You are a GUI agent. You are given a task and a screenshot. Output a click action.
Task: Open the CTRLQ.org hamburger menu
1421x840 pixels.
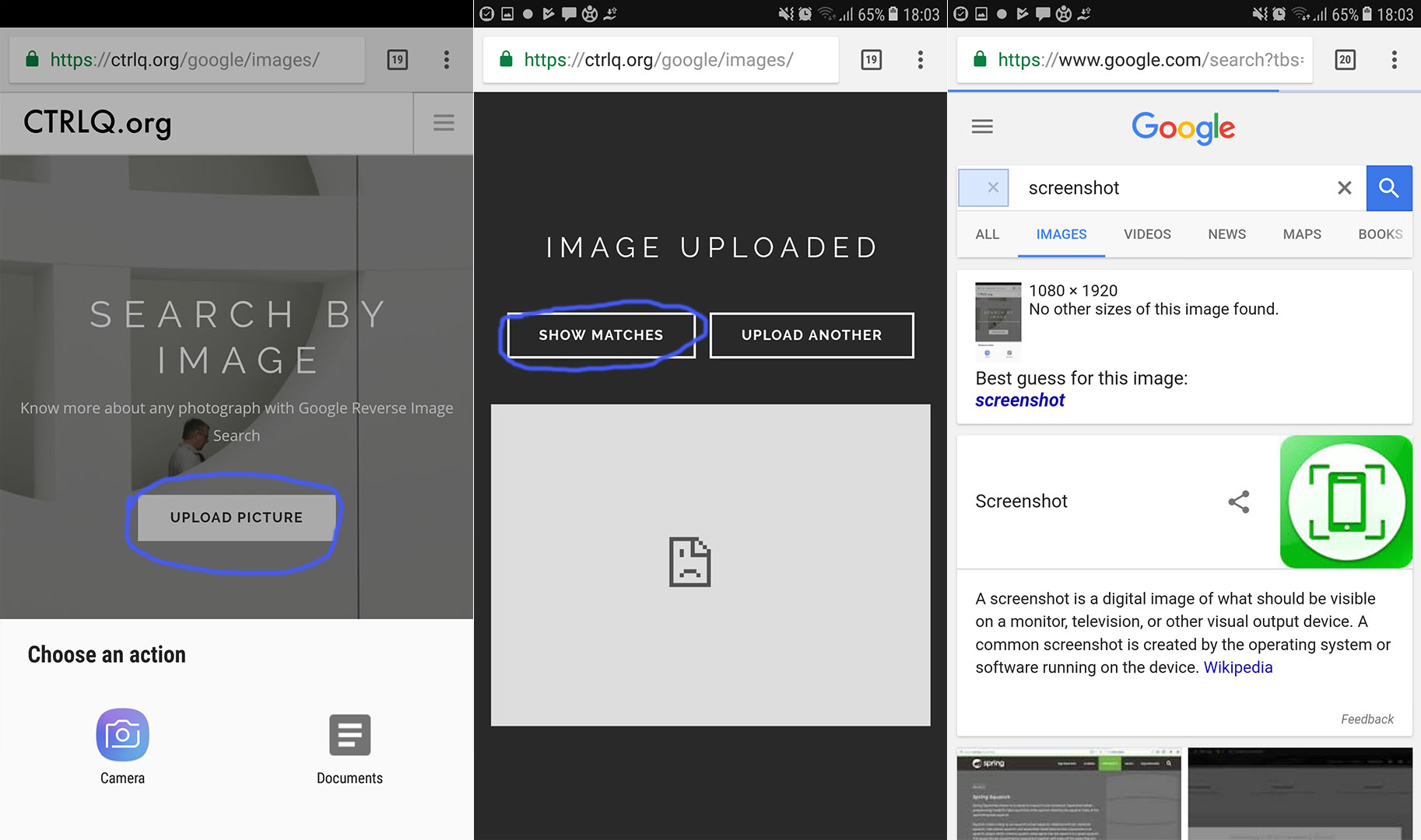pos(444,123)
